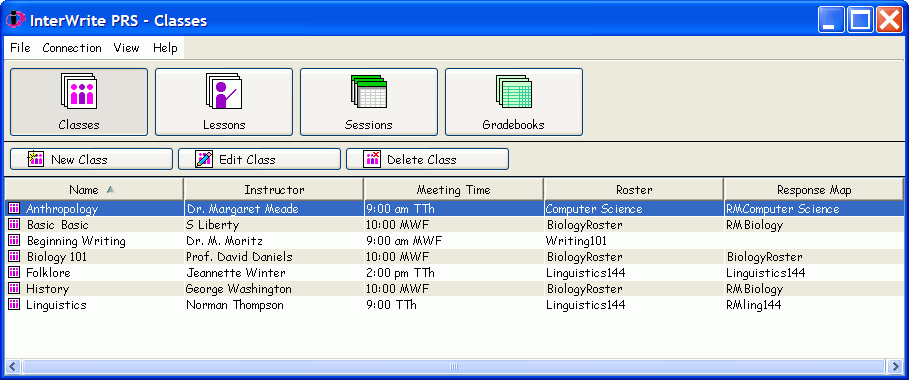The height and width of the screenshot is (380, 909).
Task: Select the Linguistics row class icon
Action: [x=14, y=305]
